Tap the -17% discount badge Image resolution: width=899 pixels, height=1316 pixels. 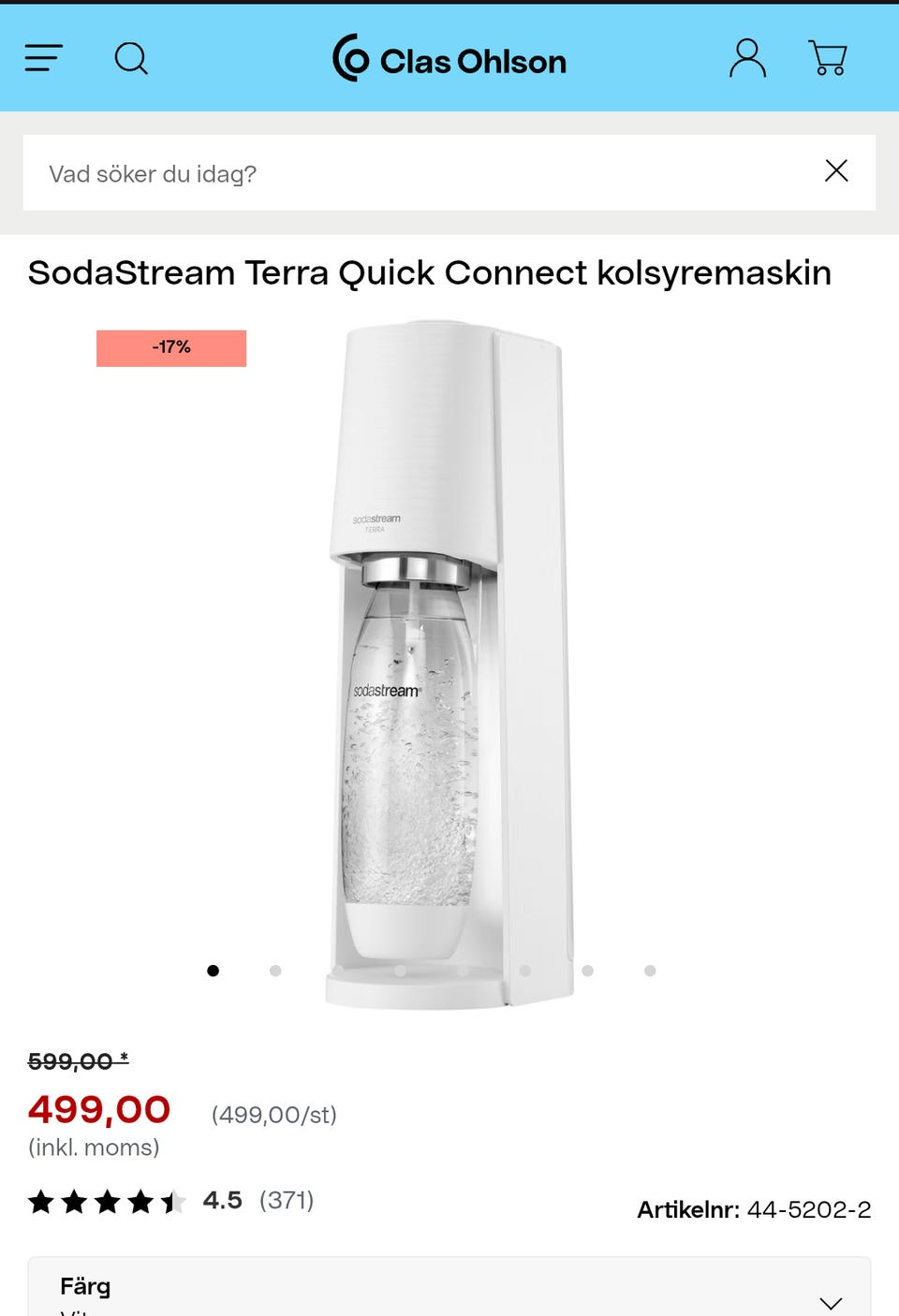tap(171, 347)
